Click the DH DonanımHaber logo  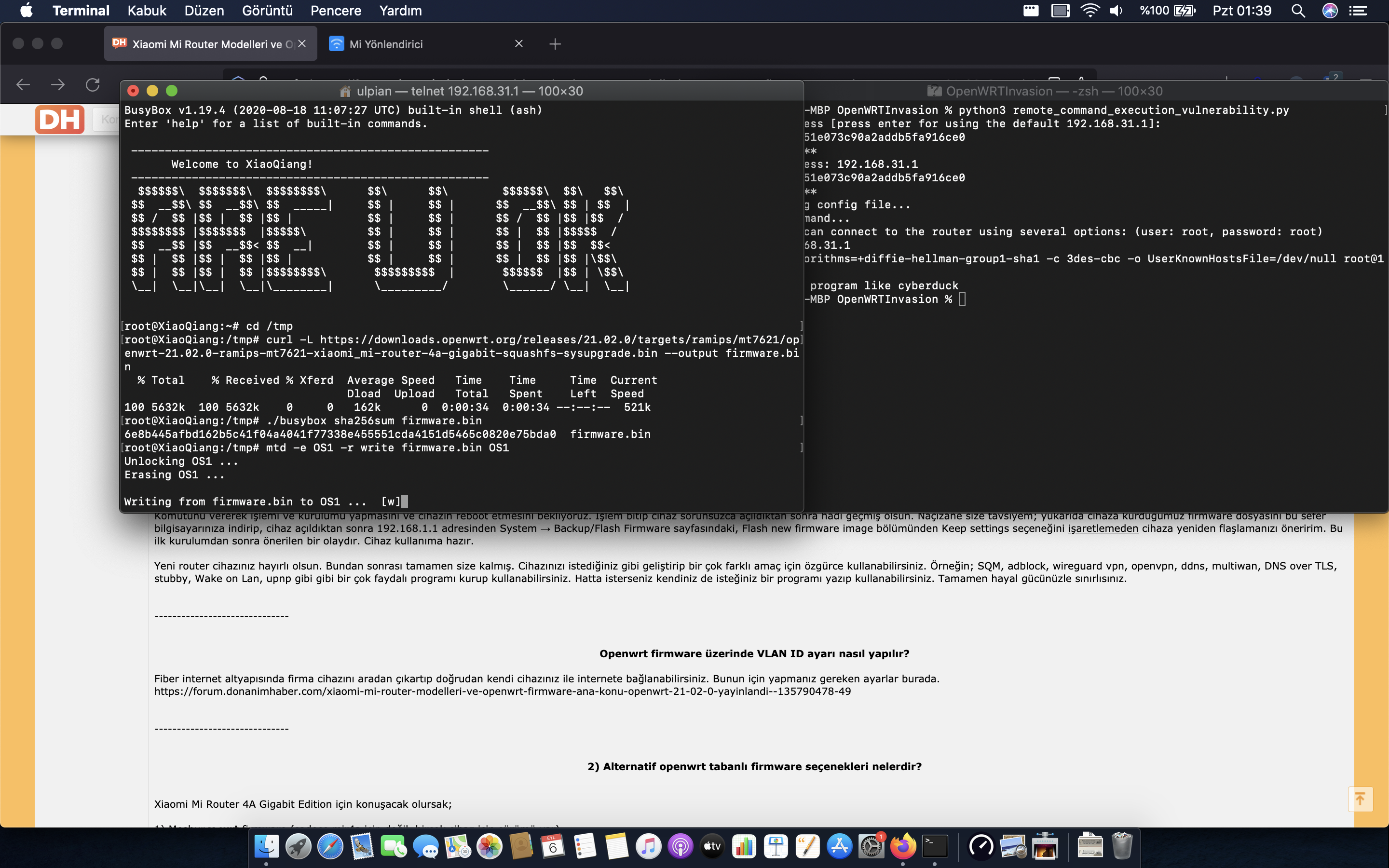tap(60, 120)
